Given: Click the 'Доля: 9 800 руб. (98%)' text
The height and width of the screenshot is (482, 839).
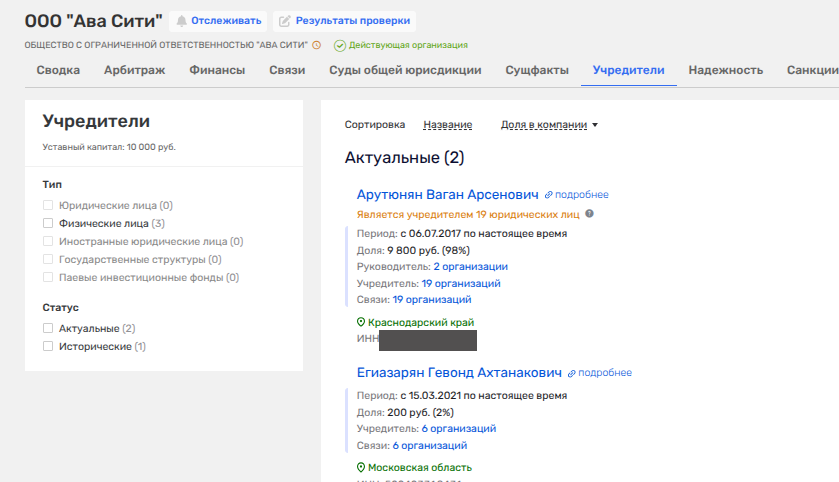Looking at the screenshot, I should (413, 250).
